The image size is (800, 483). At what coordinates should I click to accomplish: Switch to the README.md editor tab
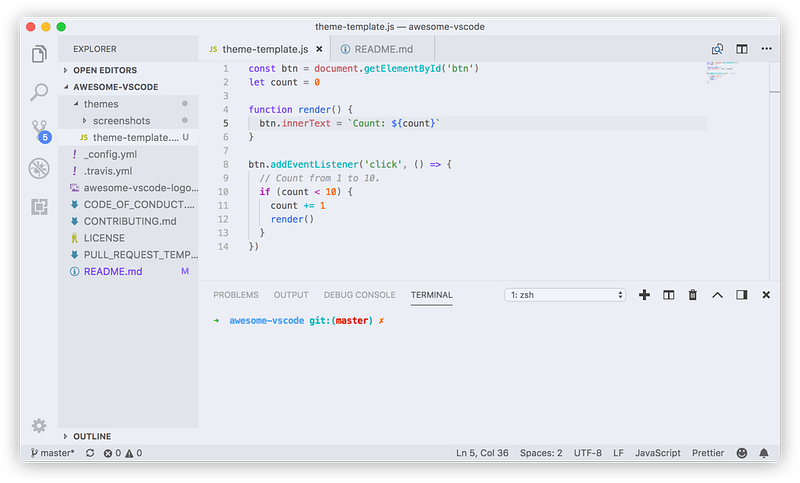(x=383, y=49)
